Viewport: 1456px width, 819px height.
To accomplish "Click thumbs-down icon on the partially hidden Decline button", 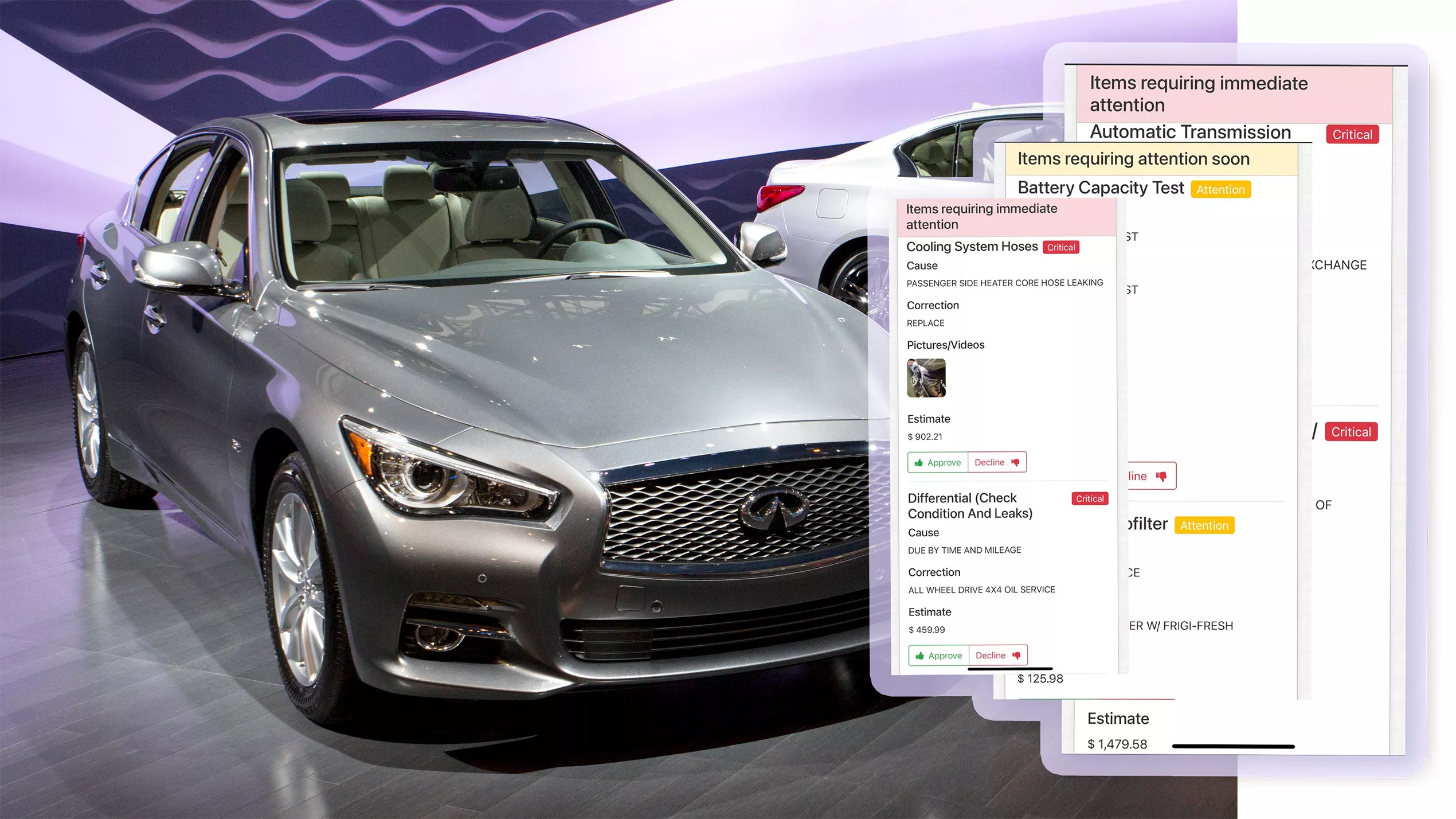I will (1161, 476).
